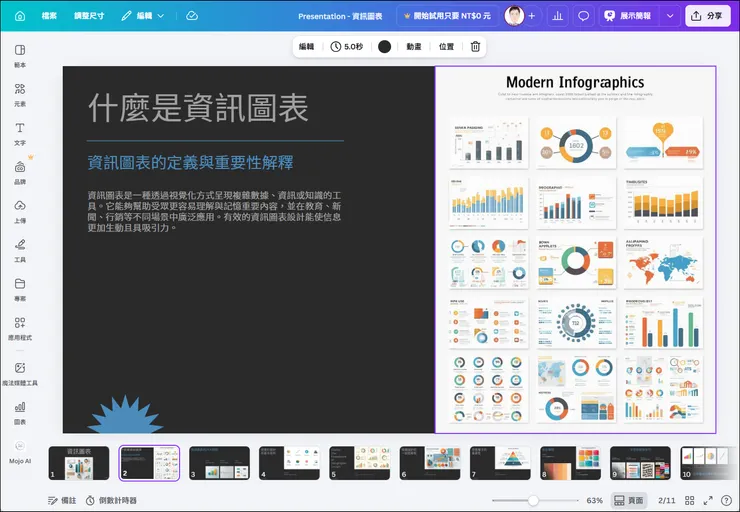
Task: Check the cloud save status icon
Action: tap(192, 16)
